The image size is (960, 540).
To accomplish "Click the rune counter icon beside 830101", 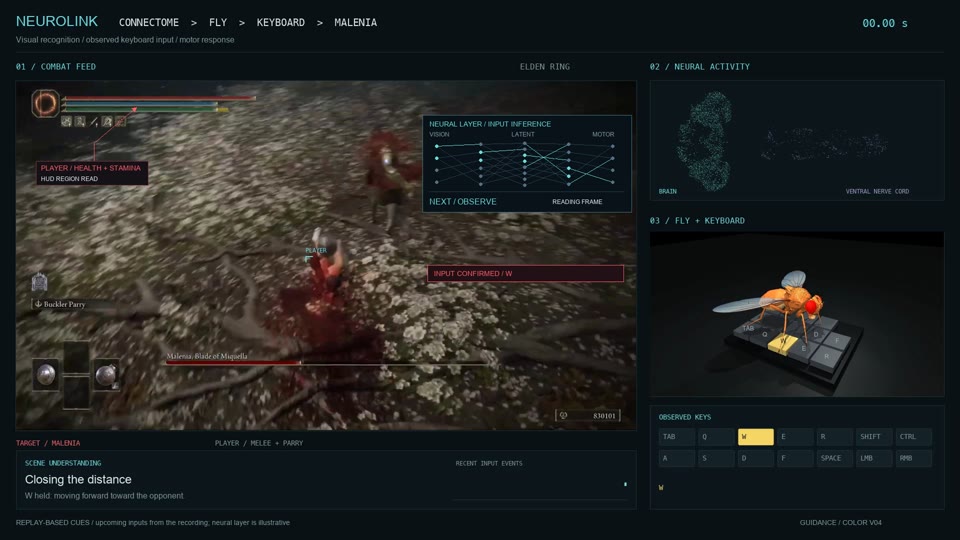I will coord(563,416).
